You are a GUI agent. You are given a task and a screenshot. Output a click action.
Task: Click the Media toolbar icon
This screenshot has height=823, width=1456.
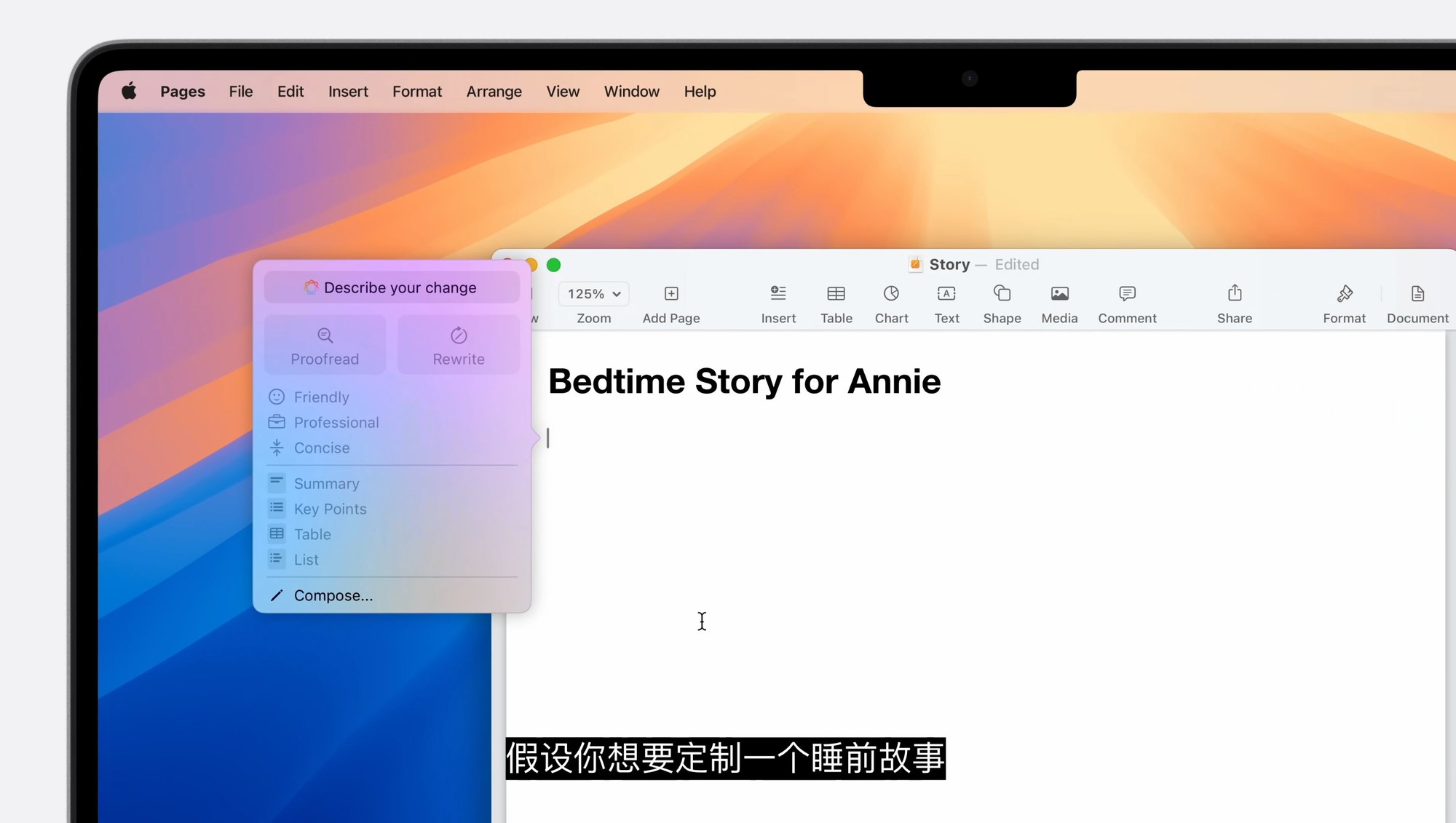(1059, 294)
